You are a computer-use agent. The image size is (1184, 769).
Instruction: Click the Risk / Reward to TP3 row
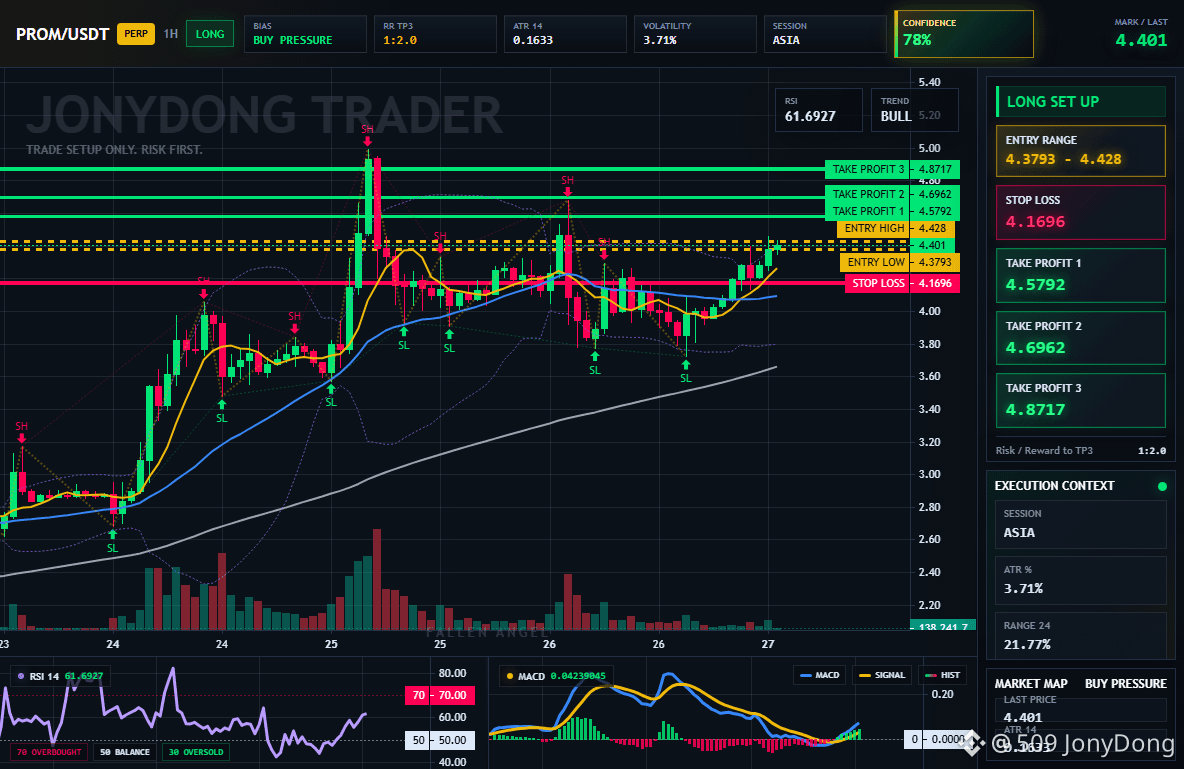click(x=1081, y=450)
